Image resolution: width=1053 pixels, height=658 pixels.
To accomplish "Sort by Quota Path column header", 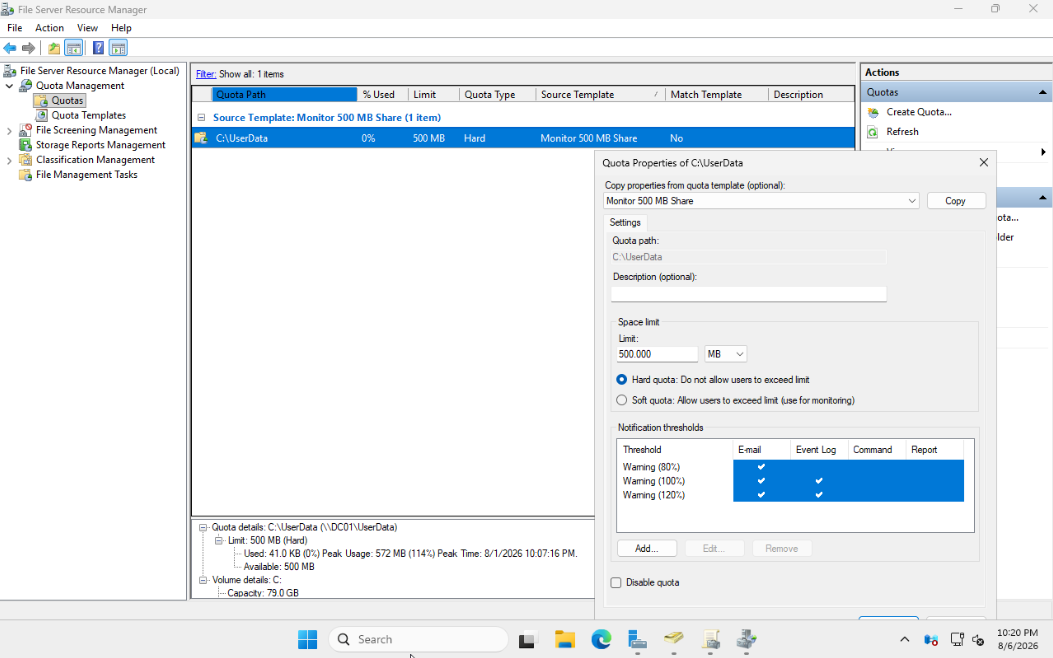I will click(x=285, y=95).
